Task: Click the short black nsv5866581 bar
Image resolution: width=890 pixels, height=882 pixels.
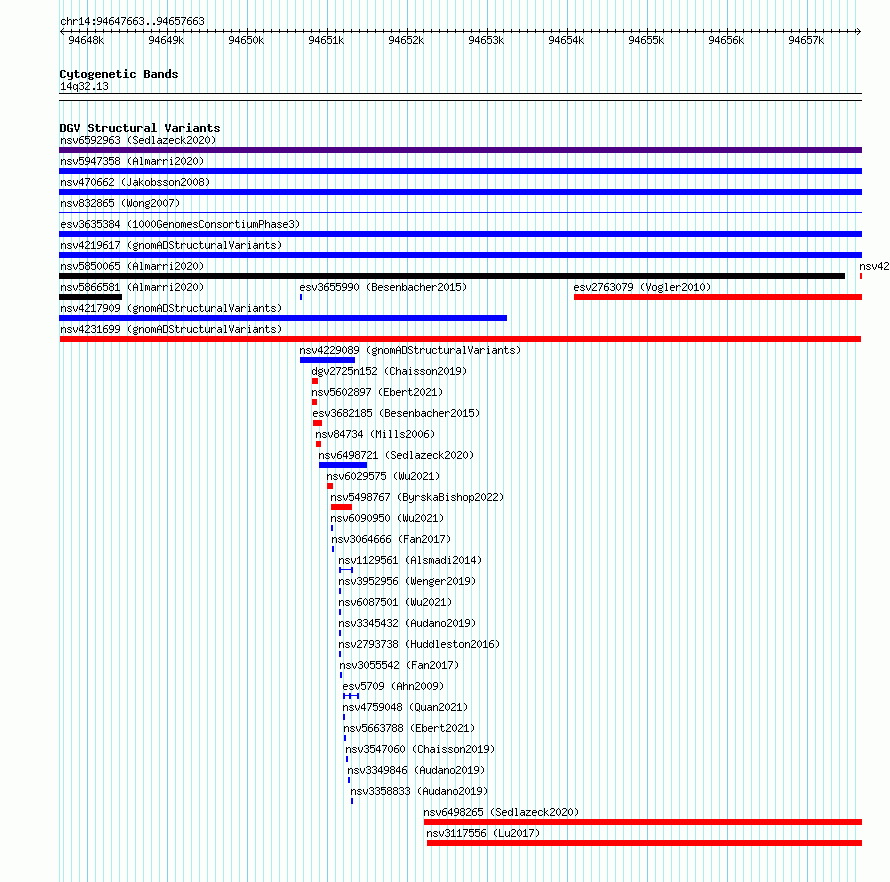Action: (x=90, y=297)
